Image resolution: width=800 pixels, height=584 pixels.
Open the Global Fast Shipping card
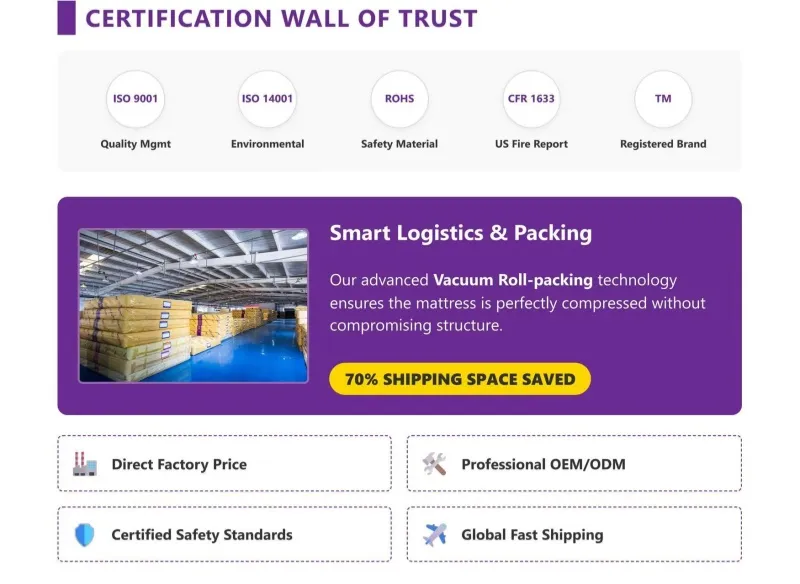point(574,535)
